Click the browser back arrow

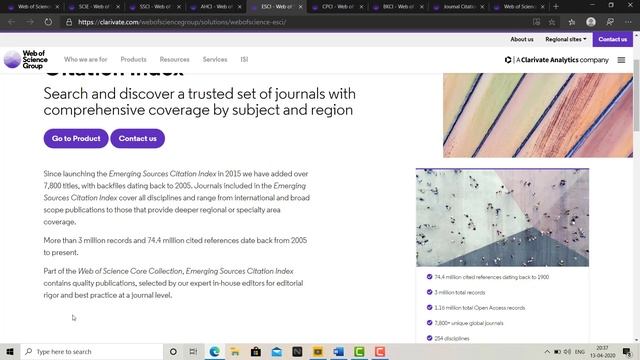point(11,22)
